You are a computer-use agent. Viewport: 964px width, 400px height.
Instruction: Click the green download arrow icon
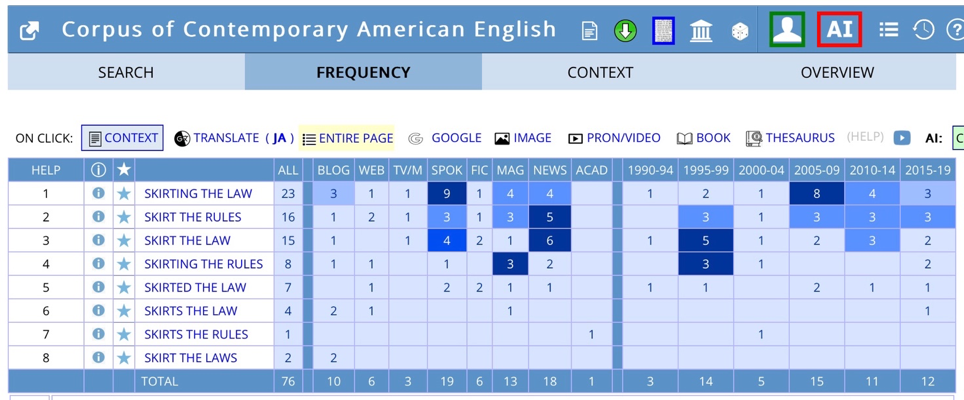(625, 31)
